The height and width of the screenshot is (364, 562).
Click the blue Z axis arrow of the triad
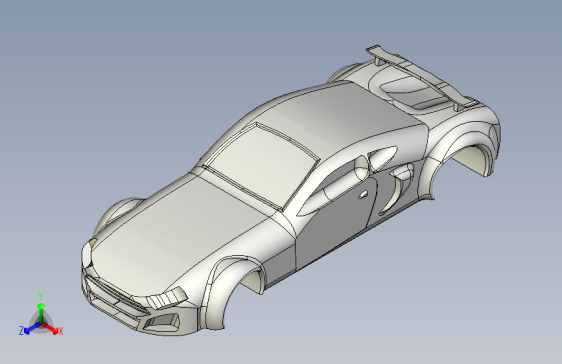(32, 328)
